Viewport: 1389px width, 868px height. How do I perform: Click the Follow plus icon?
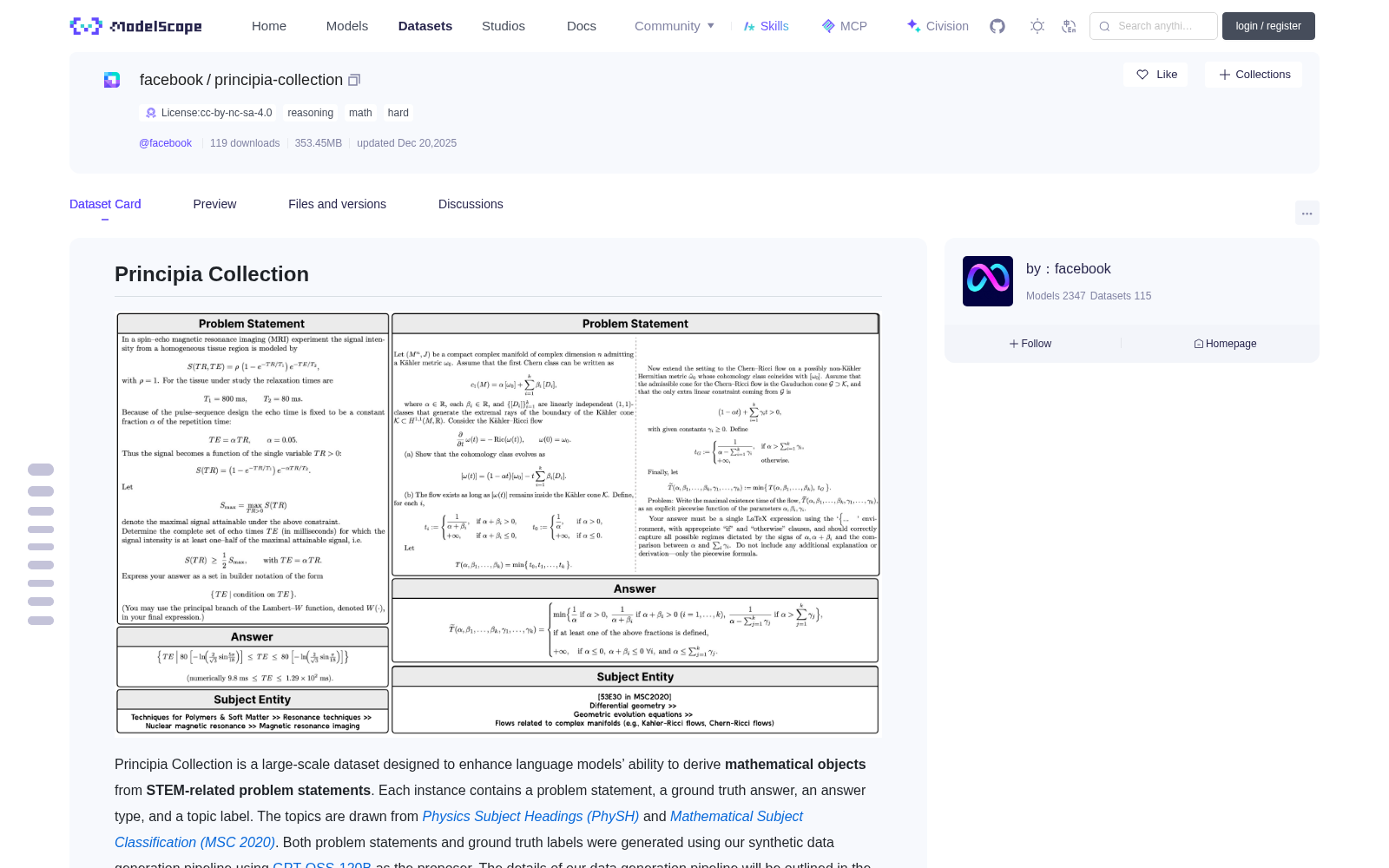(x=1014, y=344)
